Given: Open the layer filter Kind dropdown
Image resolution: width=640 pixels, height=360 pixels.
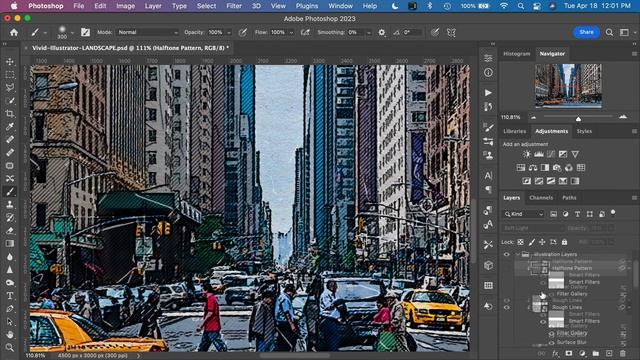Looking at the screenshot, I should [x=524, y=214].
